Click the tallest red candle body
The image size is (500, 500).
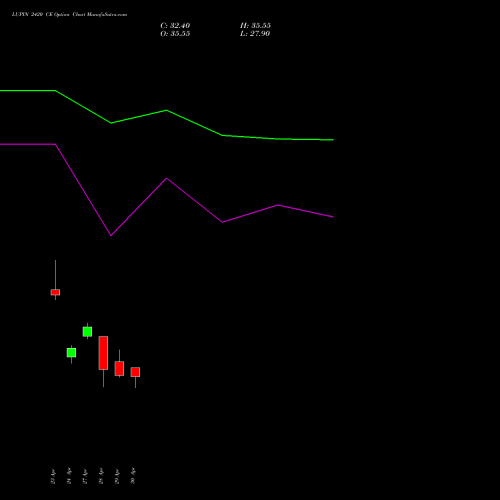(103, 353)
